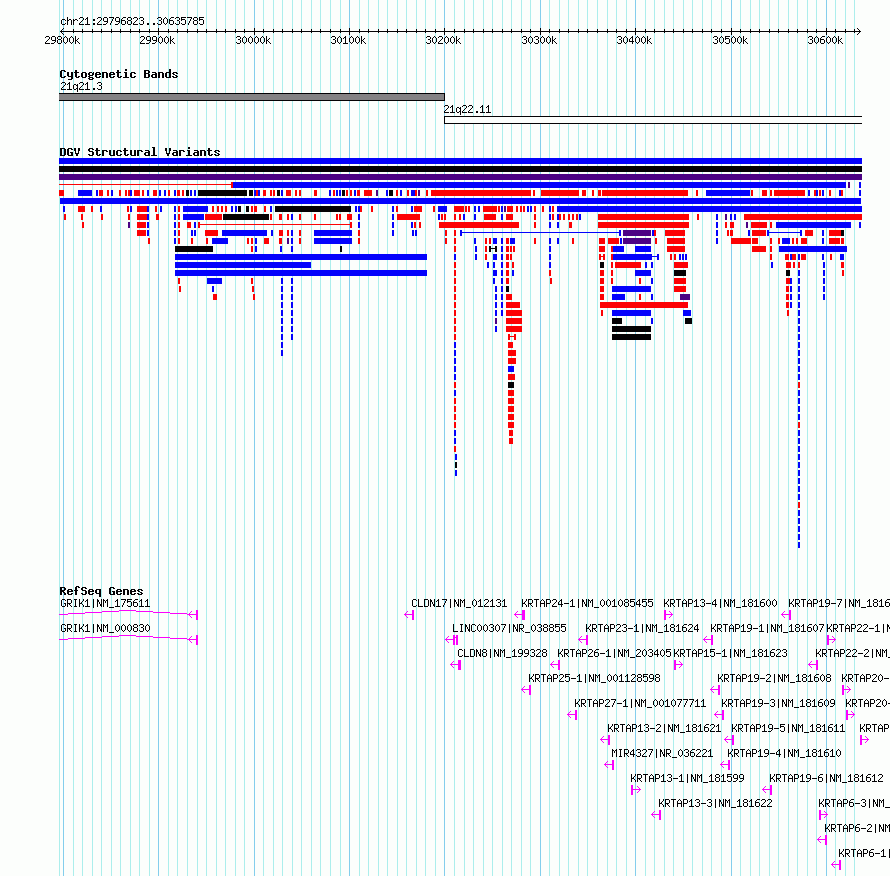This screenshot has height=876, width=890.
Task: Select the KRTAP19-2|NM_181608 gene label
Action: click(774, 678)
